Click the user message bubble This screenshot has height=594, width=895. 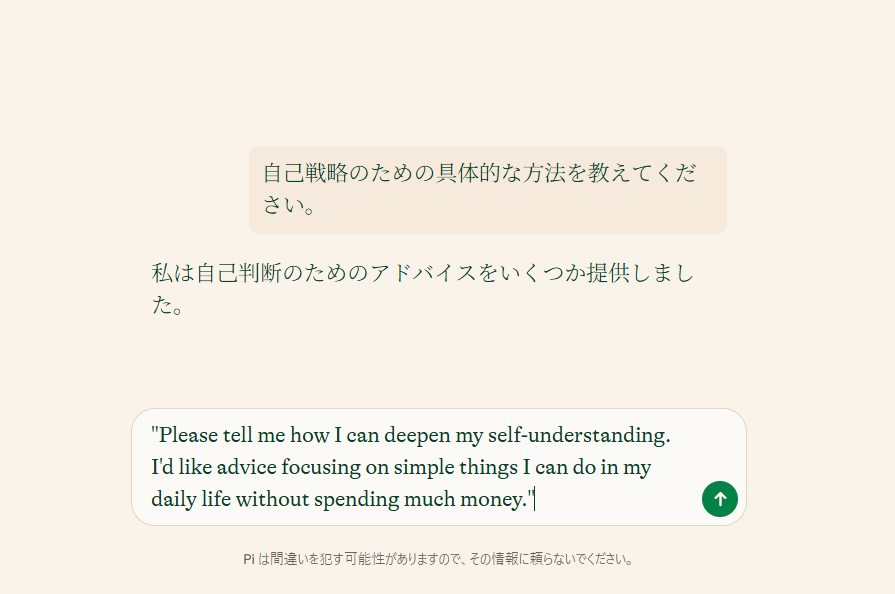[x=487, y=189]
